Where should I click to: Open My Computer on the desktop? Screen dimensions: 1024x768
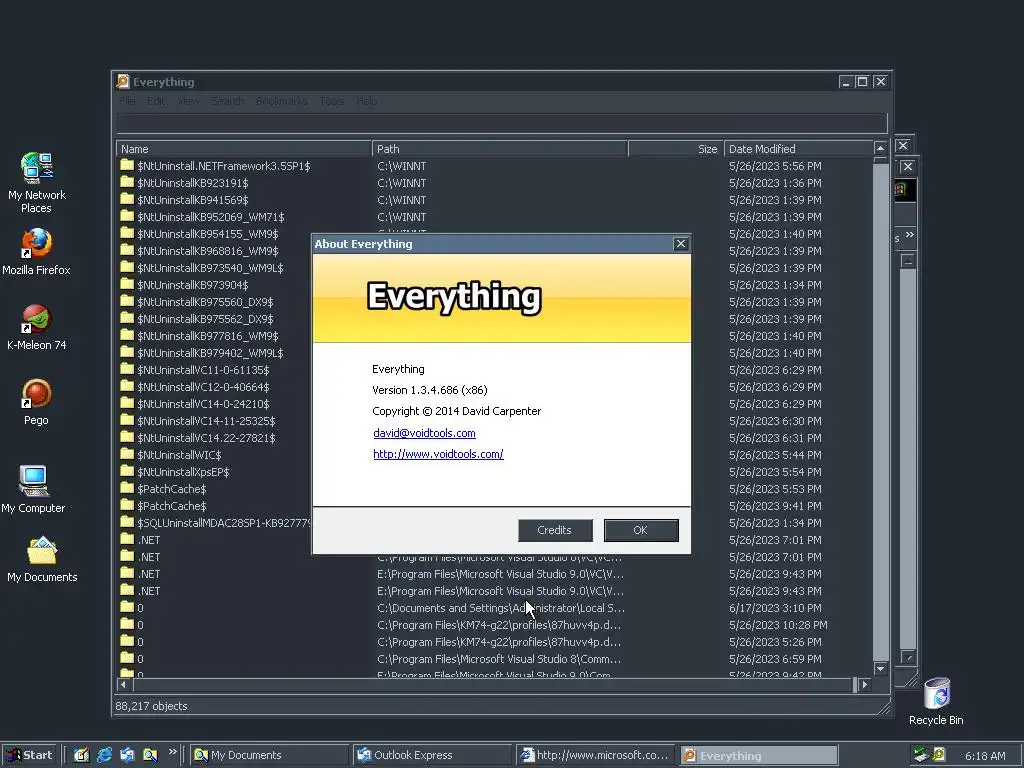[x=33, y=488]
